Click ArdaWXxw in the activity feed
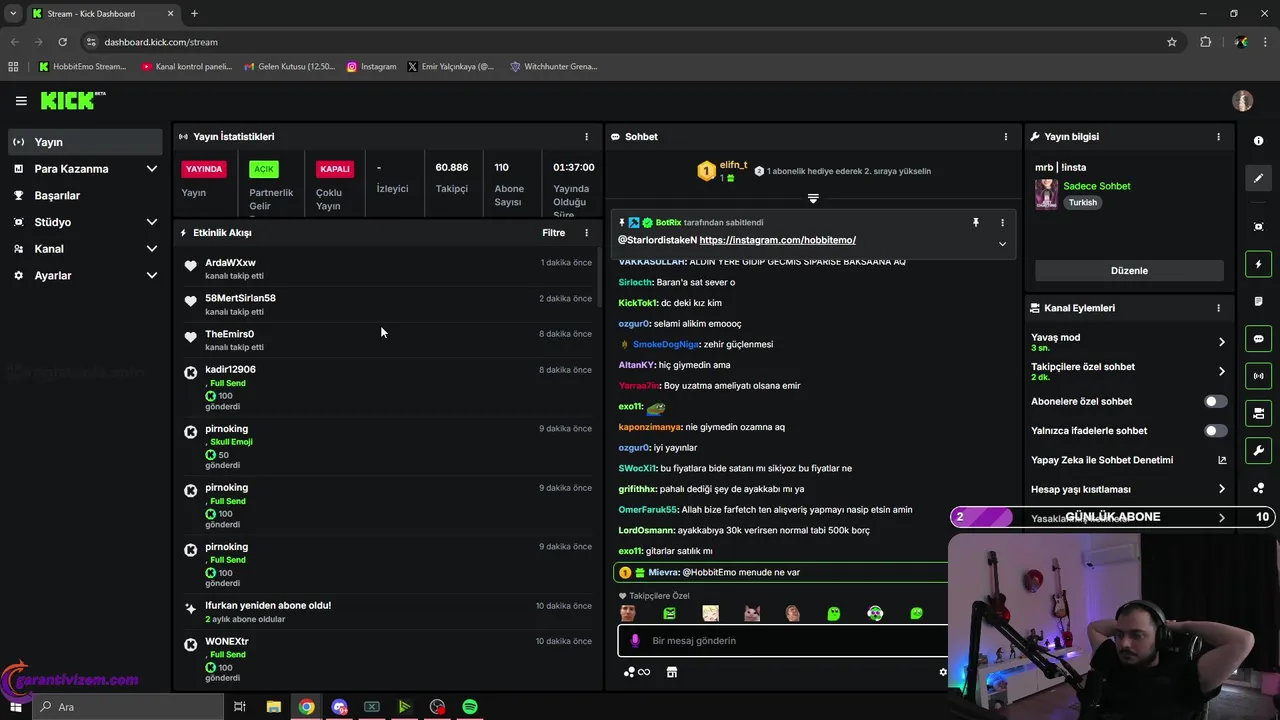This screenshot has width=1280, height=720. point(230,263)
